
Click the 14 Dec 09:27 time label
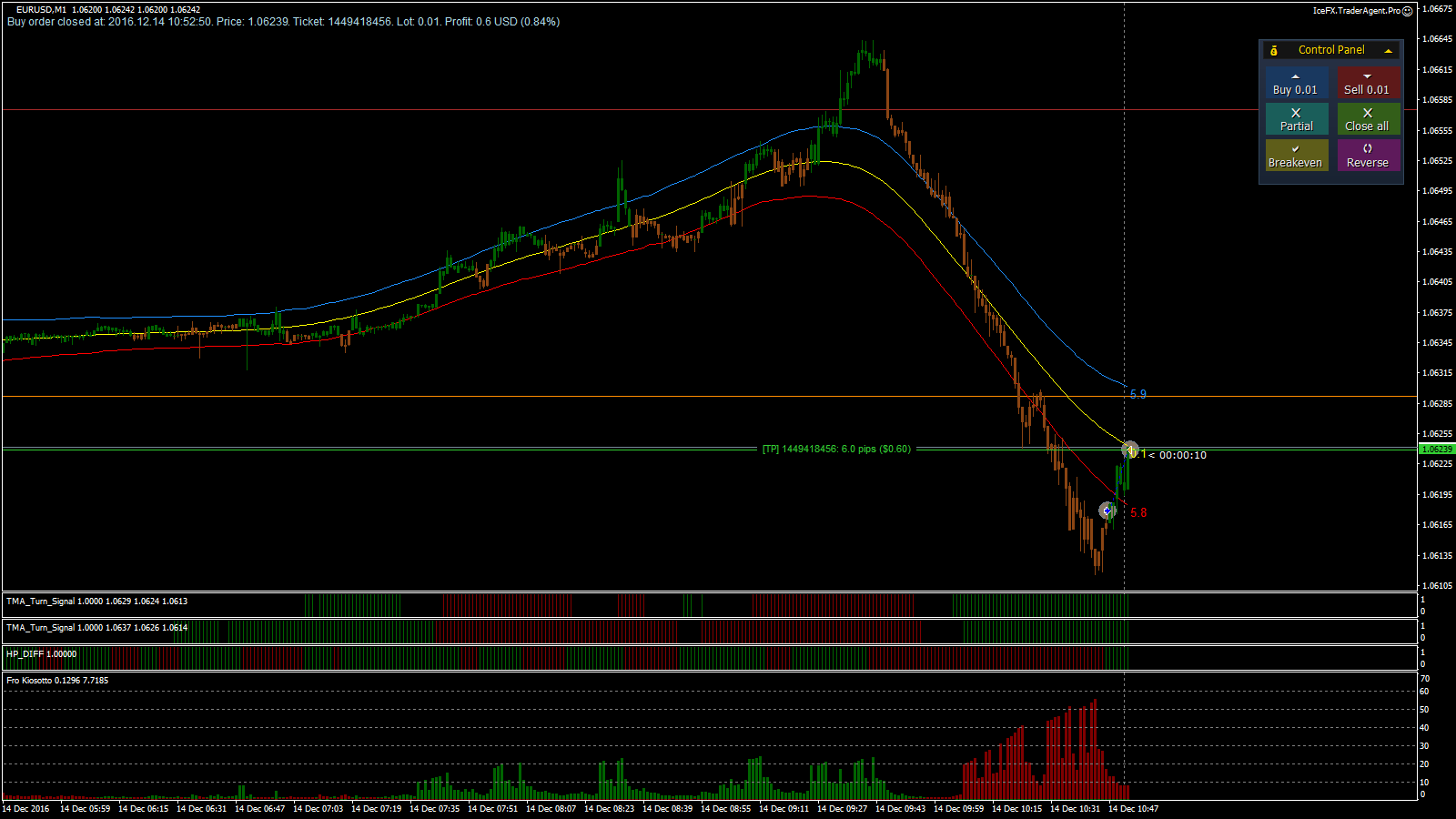click(842, 809)
